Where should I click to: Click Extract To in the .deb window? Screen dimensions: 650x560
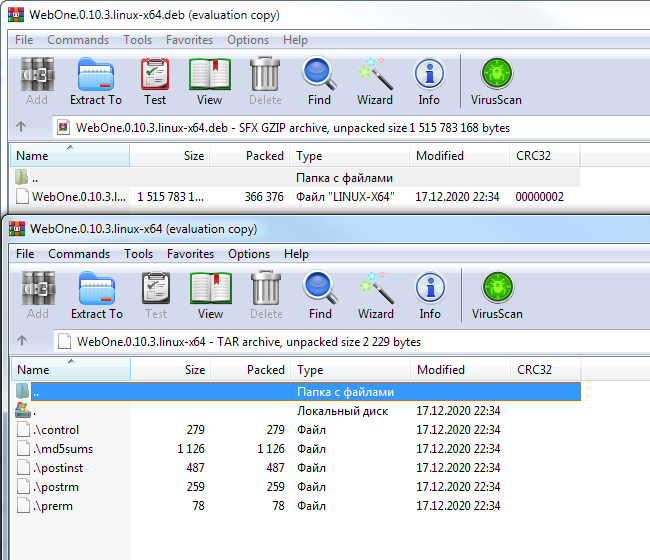point(96,82)
